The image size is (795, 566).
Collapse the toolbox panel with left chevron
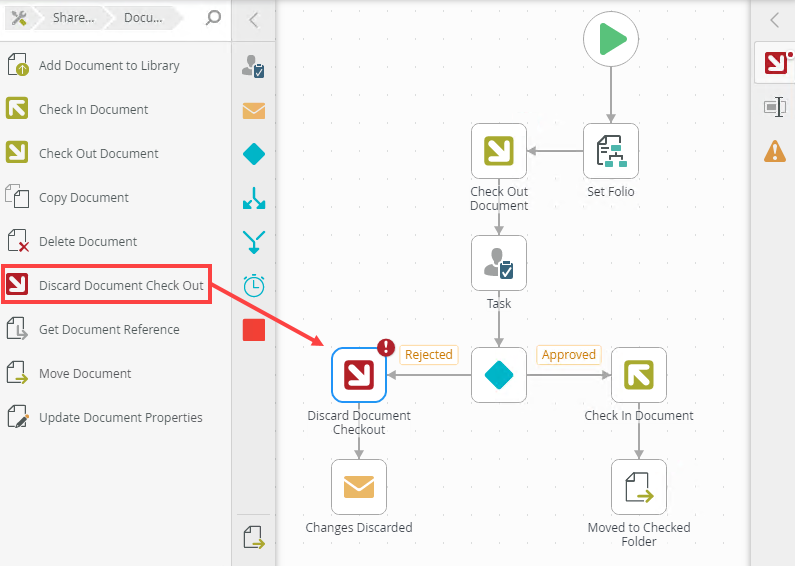click(x=254, y=20)
